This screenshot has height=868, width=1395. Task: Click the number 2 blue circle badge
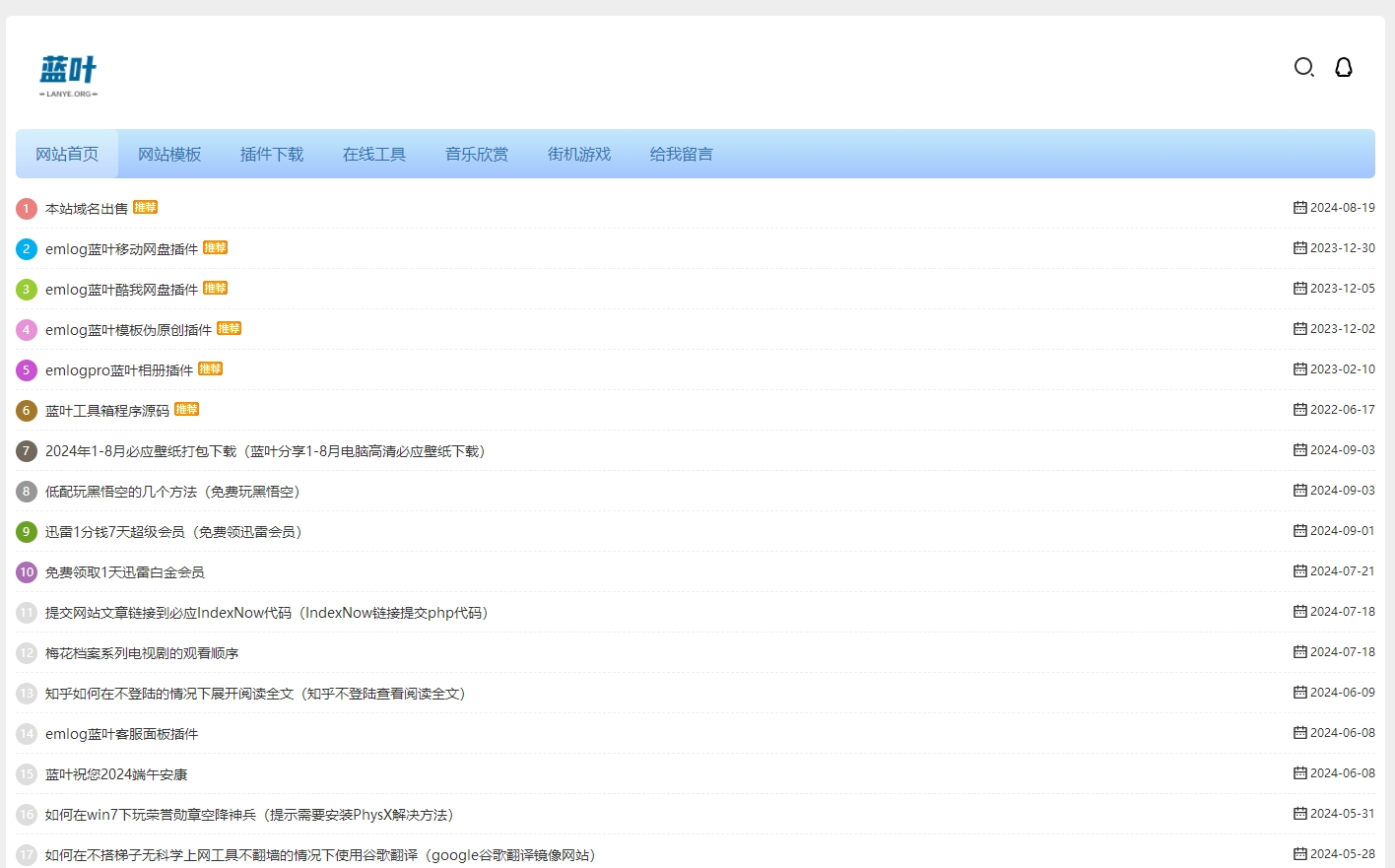27,249
